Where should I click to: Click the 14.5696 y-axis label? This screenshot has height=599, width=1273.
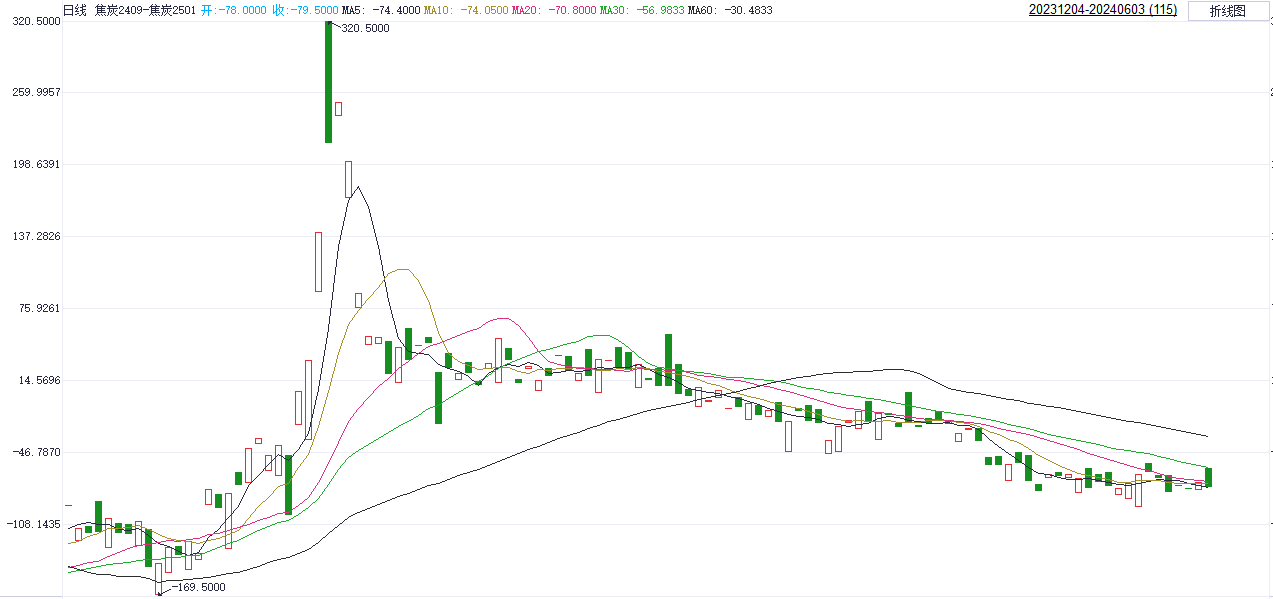(38, 380)
